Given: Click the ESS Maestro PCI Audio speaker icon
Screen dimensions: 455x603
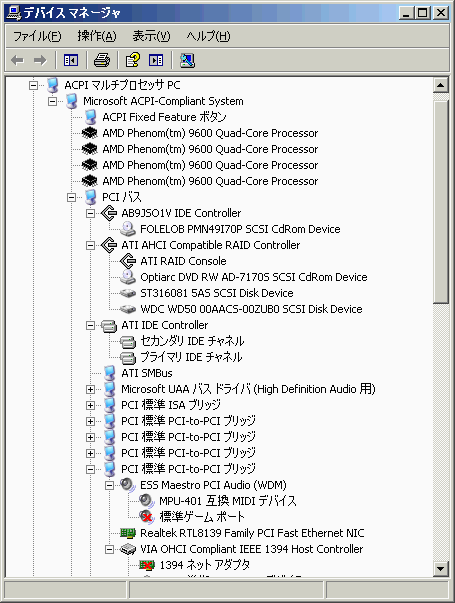Looking at the screenshot, I should 128,485.
